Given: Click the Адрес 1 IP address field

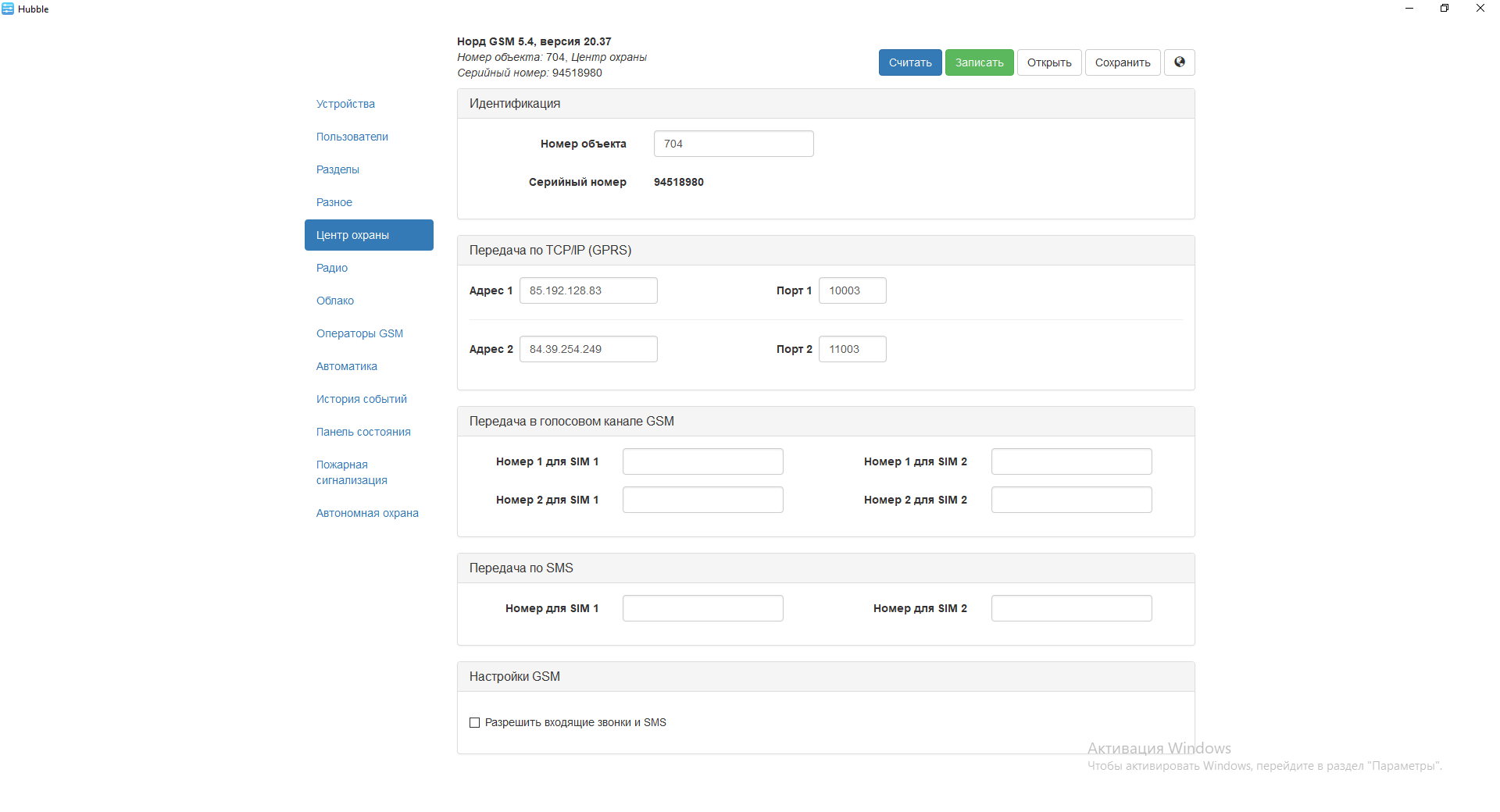Looking at the screenshot, I should tap(588, 290).
